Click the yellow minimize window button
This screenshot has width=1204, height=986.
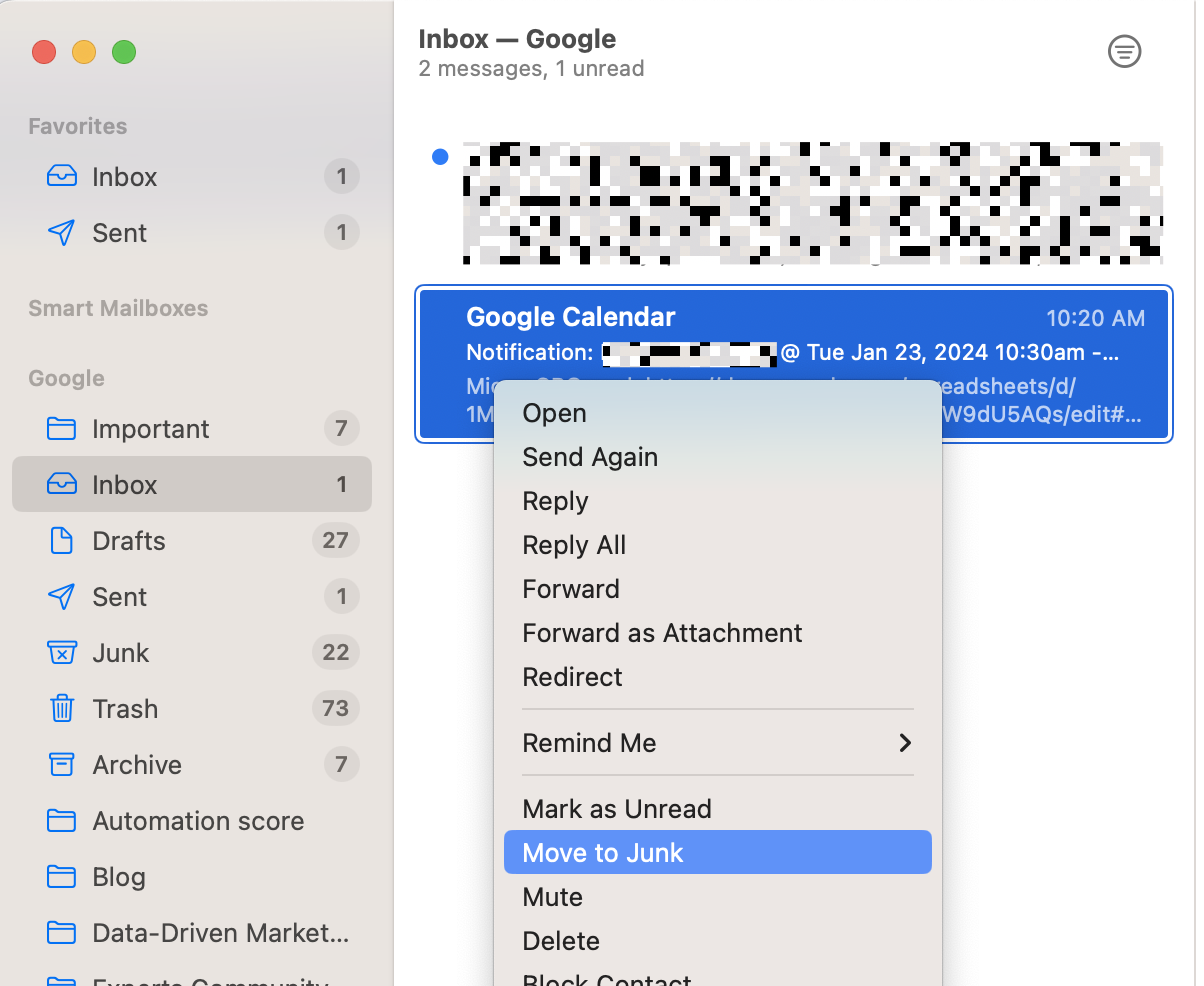(x=84, y=52)
